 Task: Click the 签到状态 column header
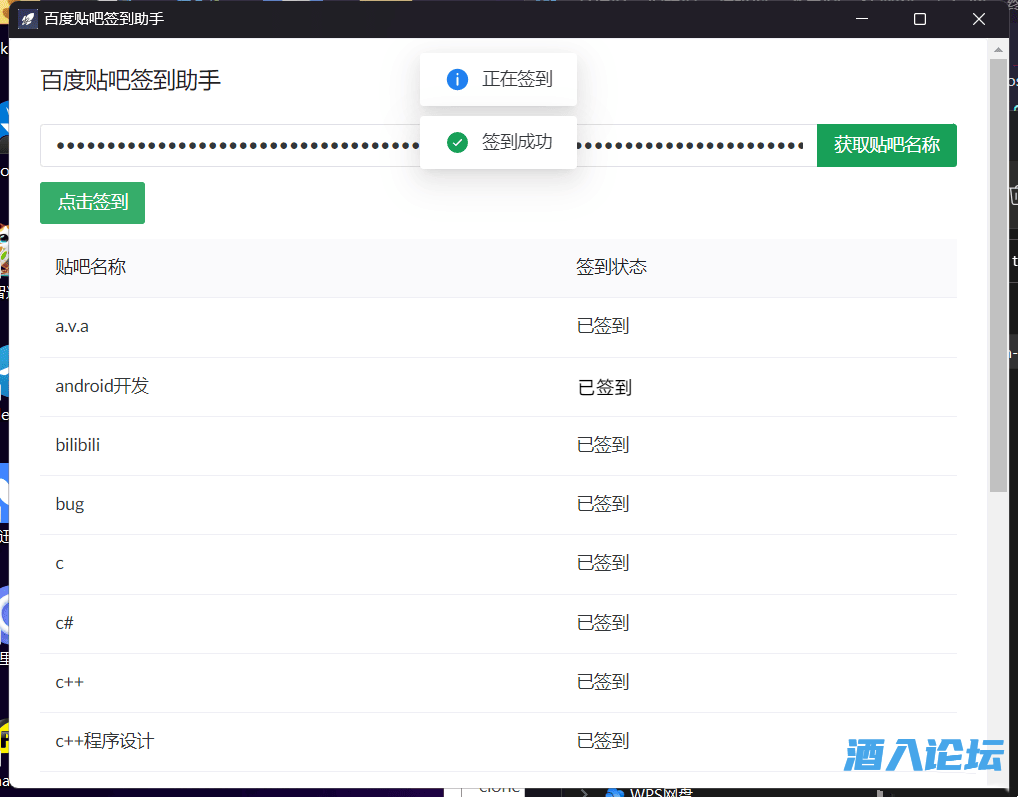pos(611,267)
